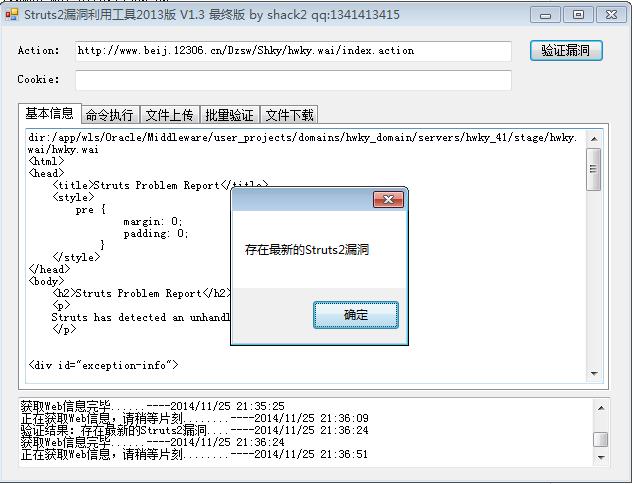
Task: Click the last log entry line
Action: tap(194, 454)
